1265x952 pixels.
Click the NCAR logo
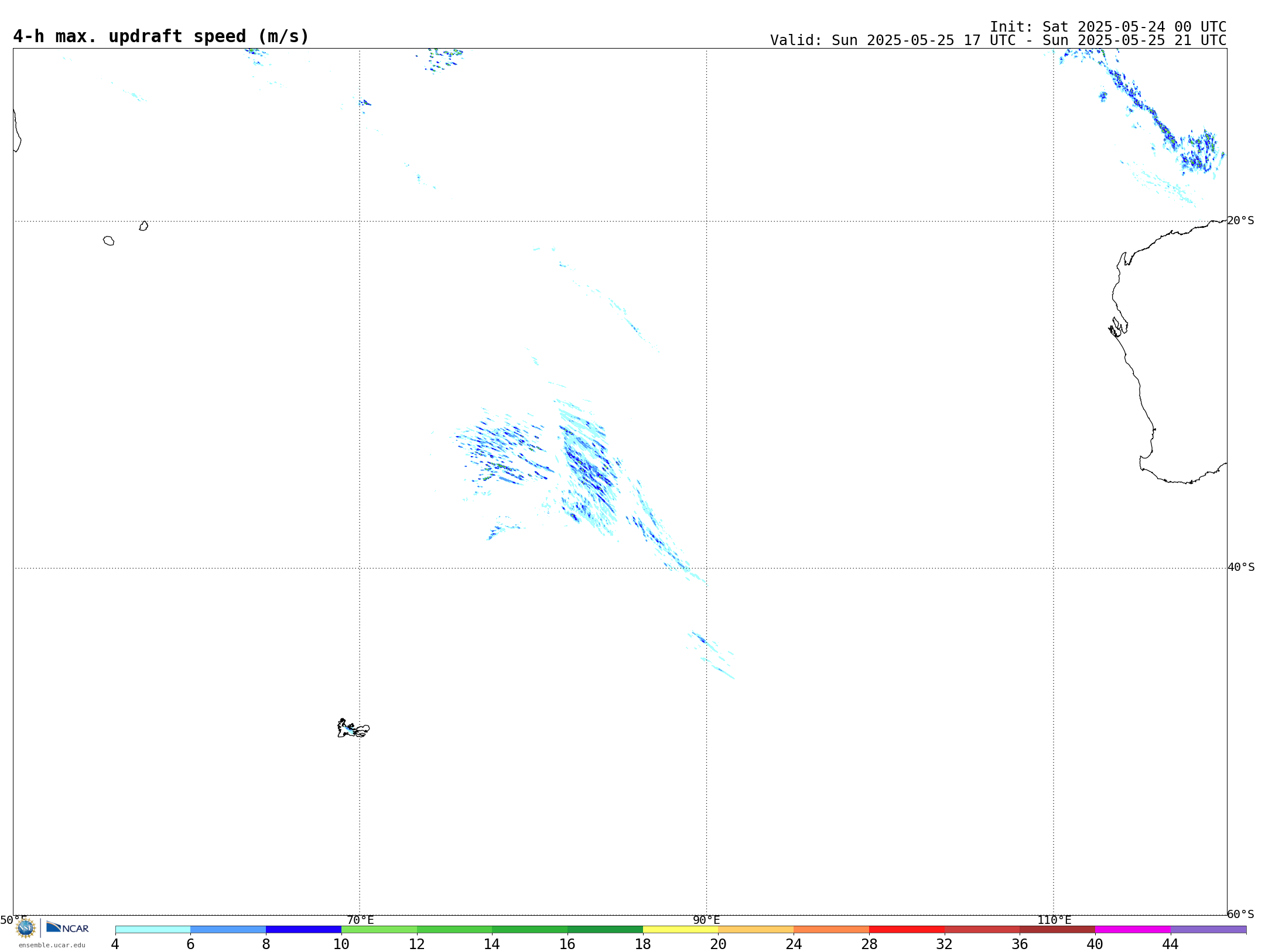point(67,927)
